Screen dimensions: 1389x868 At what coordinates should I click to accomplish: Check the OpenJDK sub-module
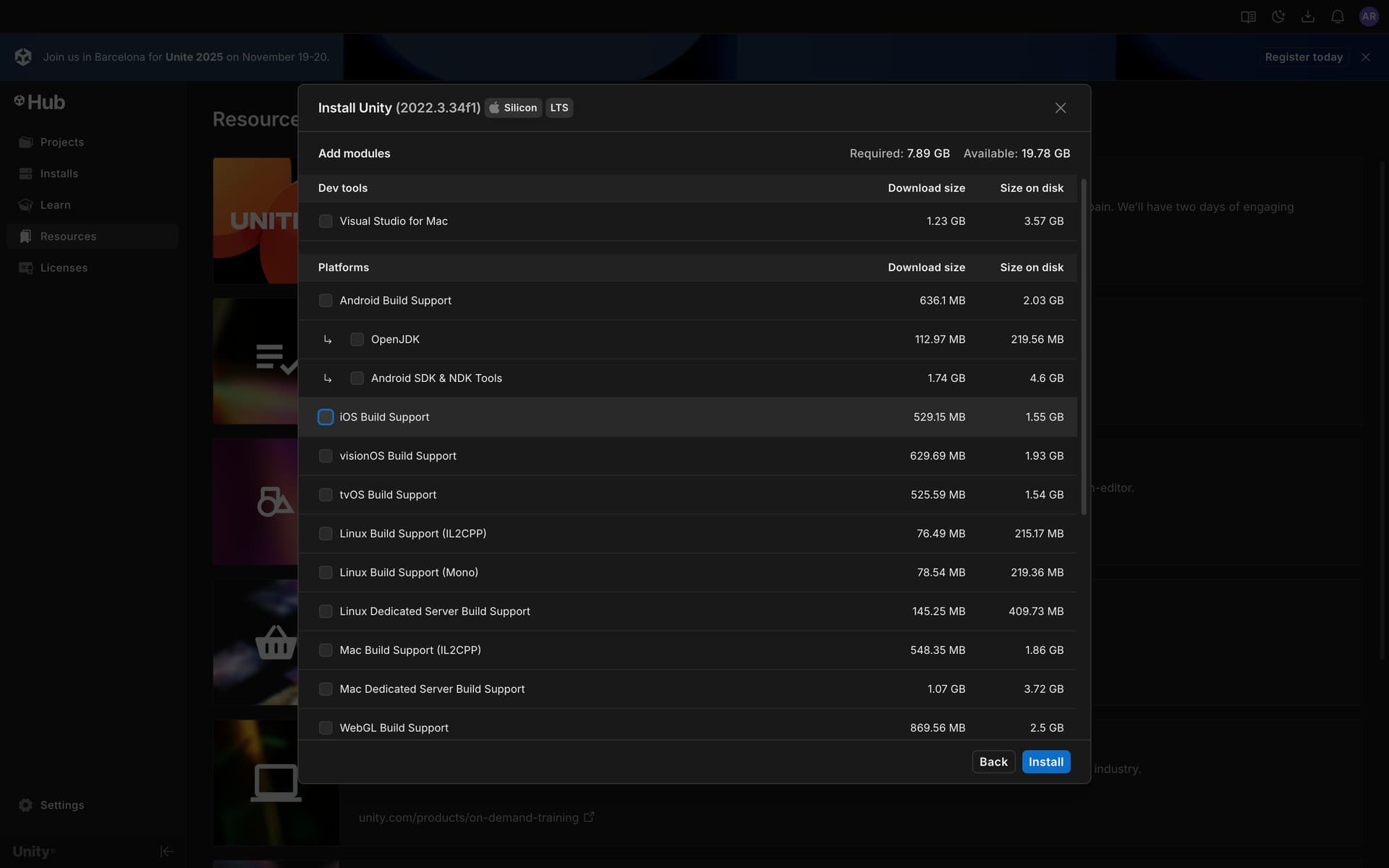[357, 339]
